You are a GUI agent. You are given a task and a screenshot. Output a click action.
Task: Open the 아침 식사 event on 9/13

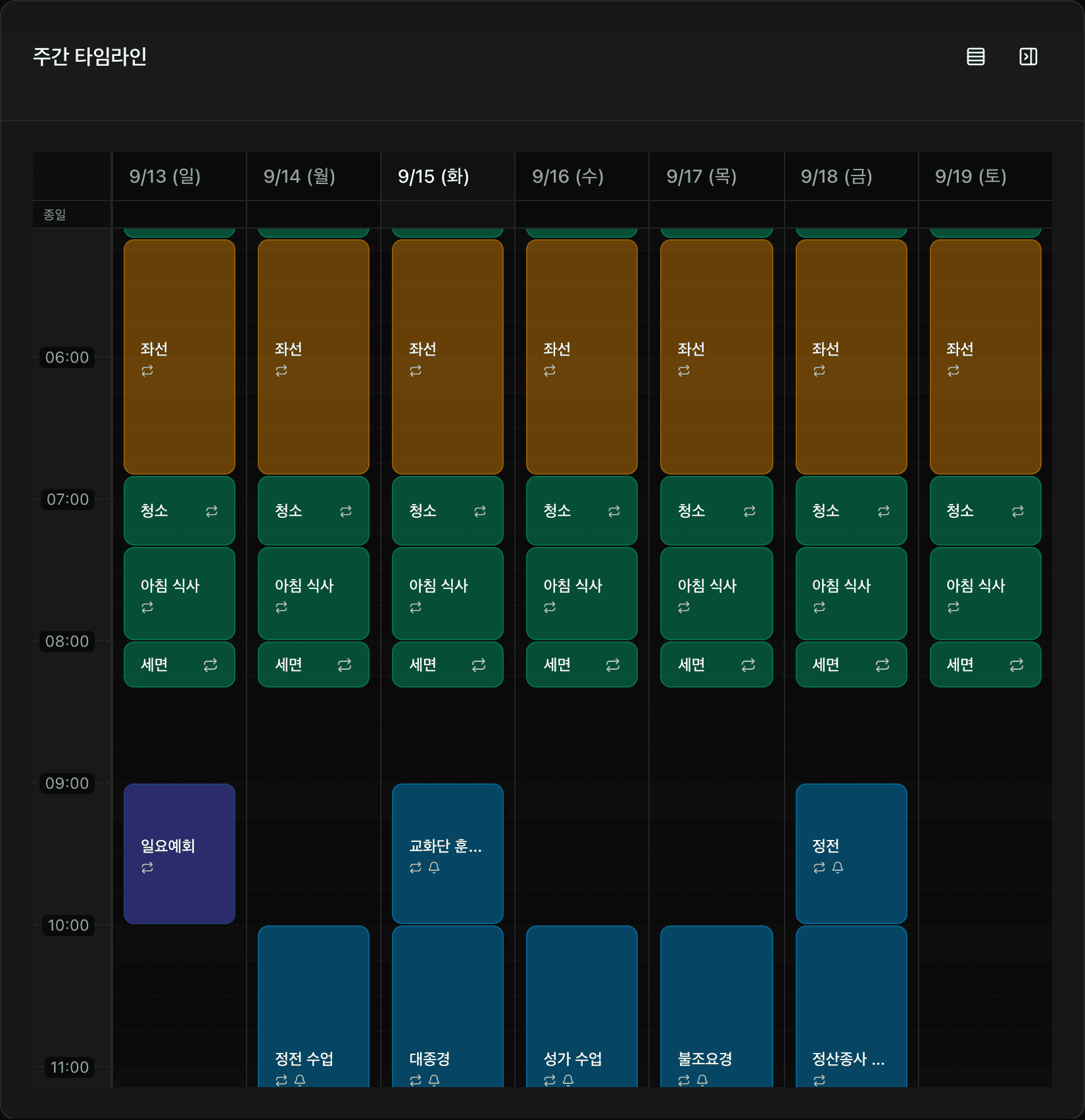point(180,594)
